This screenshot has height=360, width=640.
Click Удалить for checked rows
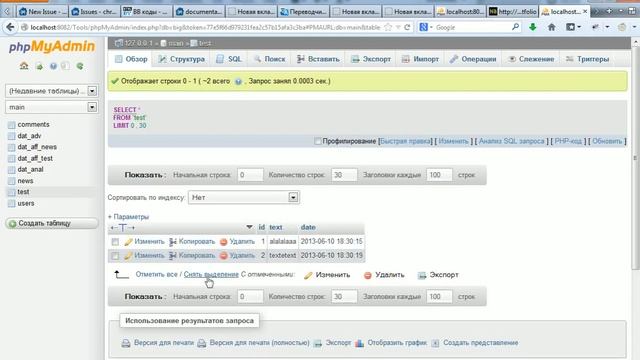(x=384, y=275)
